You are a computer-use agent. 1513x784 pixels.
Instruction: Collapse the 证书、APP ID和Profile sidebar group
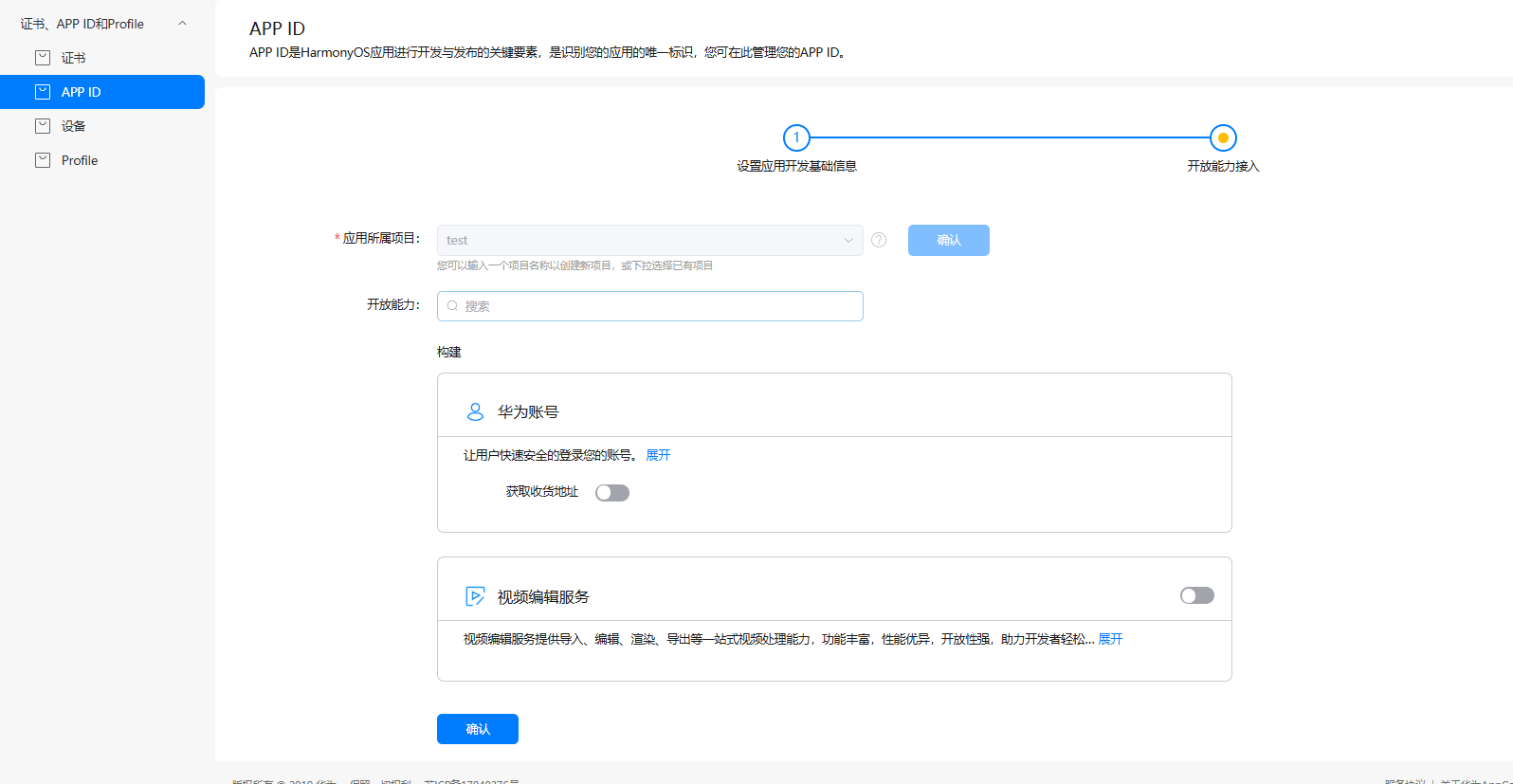coord(182,24)
